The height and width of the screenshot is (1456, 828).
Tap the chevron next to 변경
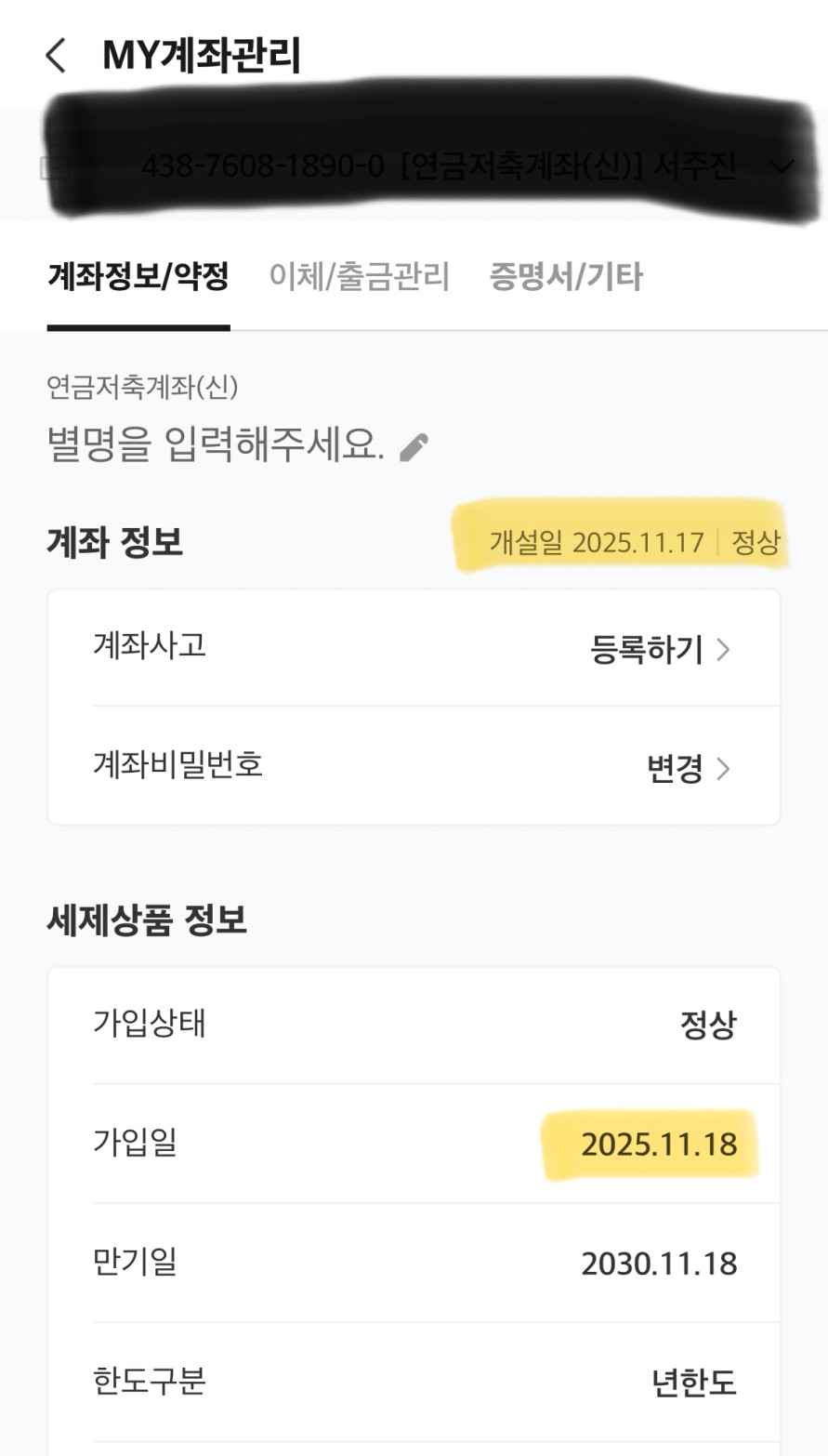click(x=723, y=769)
